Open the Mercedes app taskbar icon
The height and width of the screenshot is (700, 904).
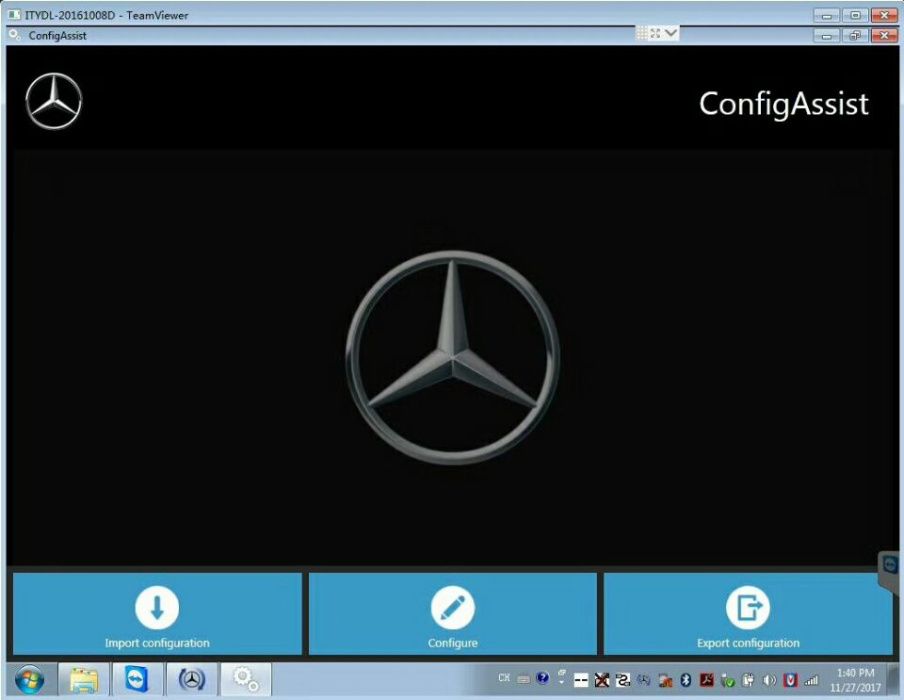click(191, 680)
